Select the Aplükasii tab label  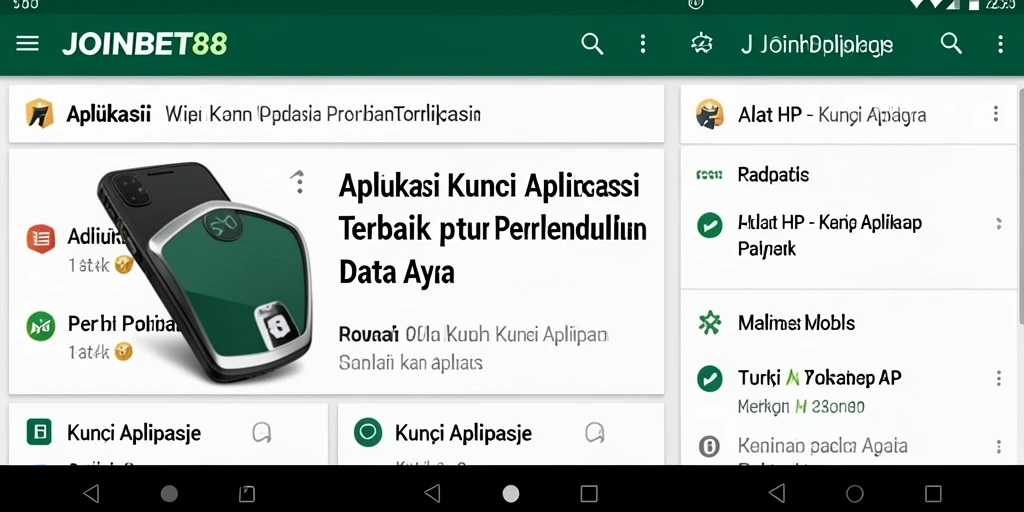click(108, 114)
